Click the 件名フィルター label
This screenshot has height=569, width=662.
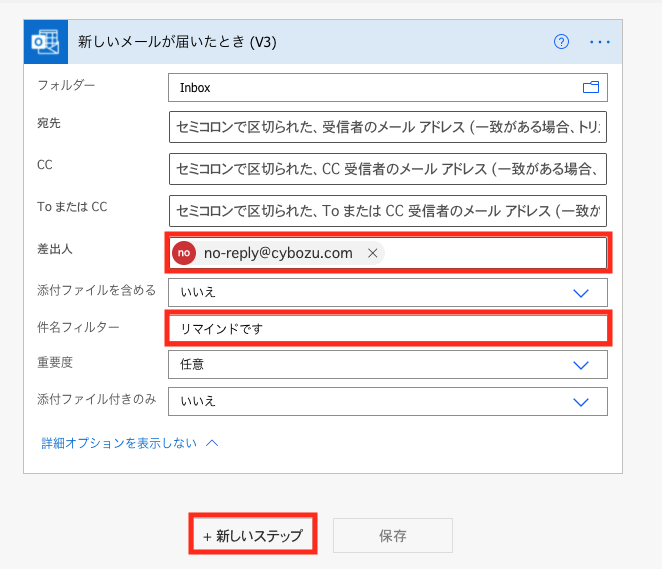tap(78, 327)
